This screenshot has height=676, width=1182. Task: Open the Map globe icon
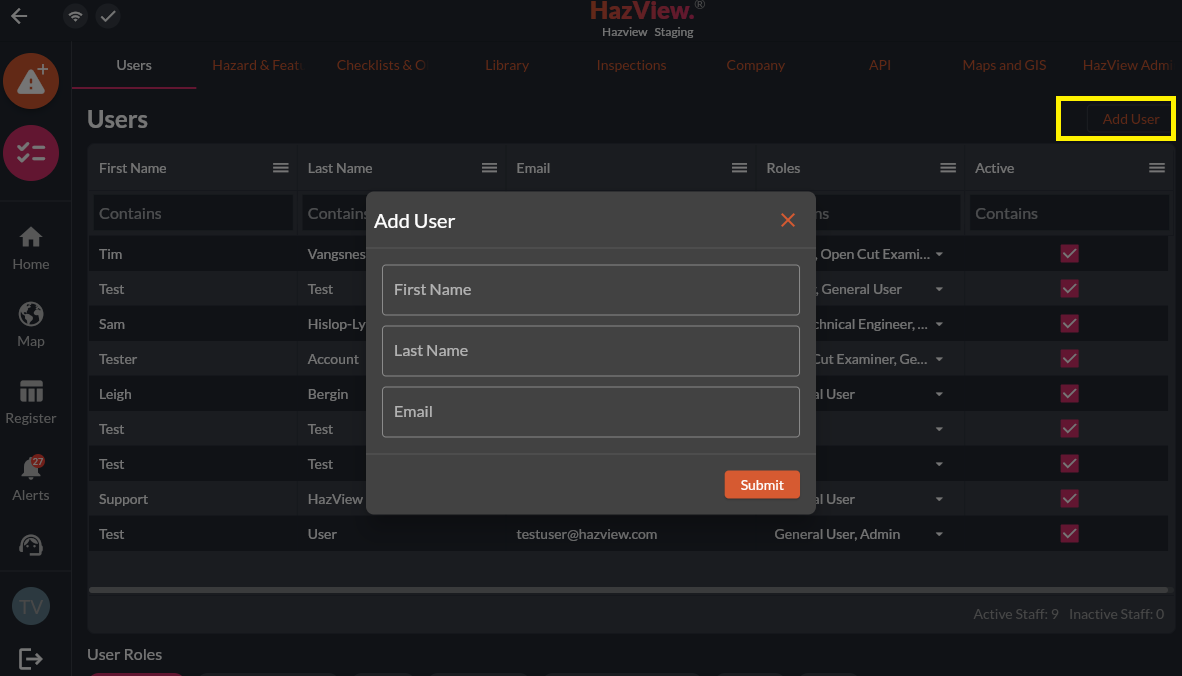pyautogui.click(x=31, y=325)
